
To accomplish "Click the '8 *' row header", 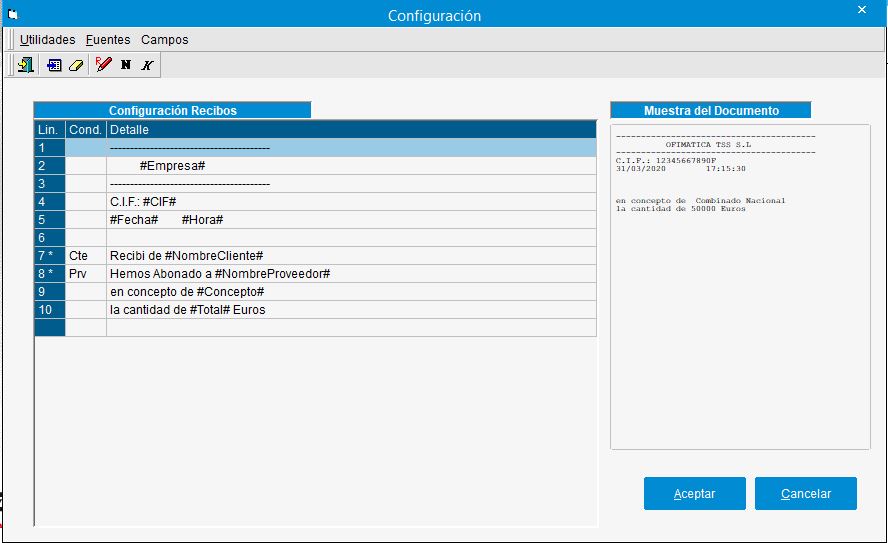I will click(x=50, y=274).
